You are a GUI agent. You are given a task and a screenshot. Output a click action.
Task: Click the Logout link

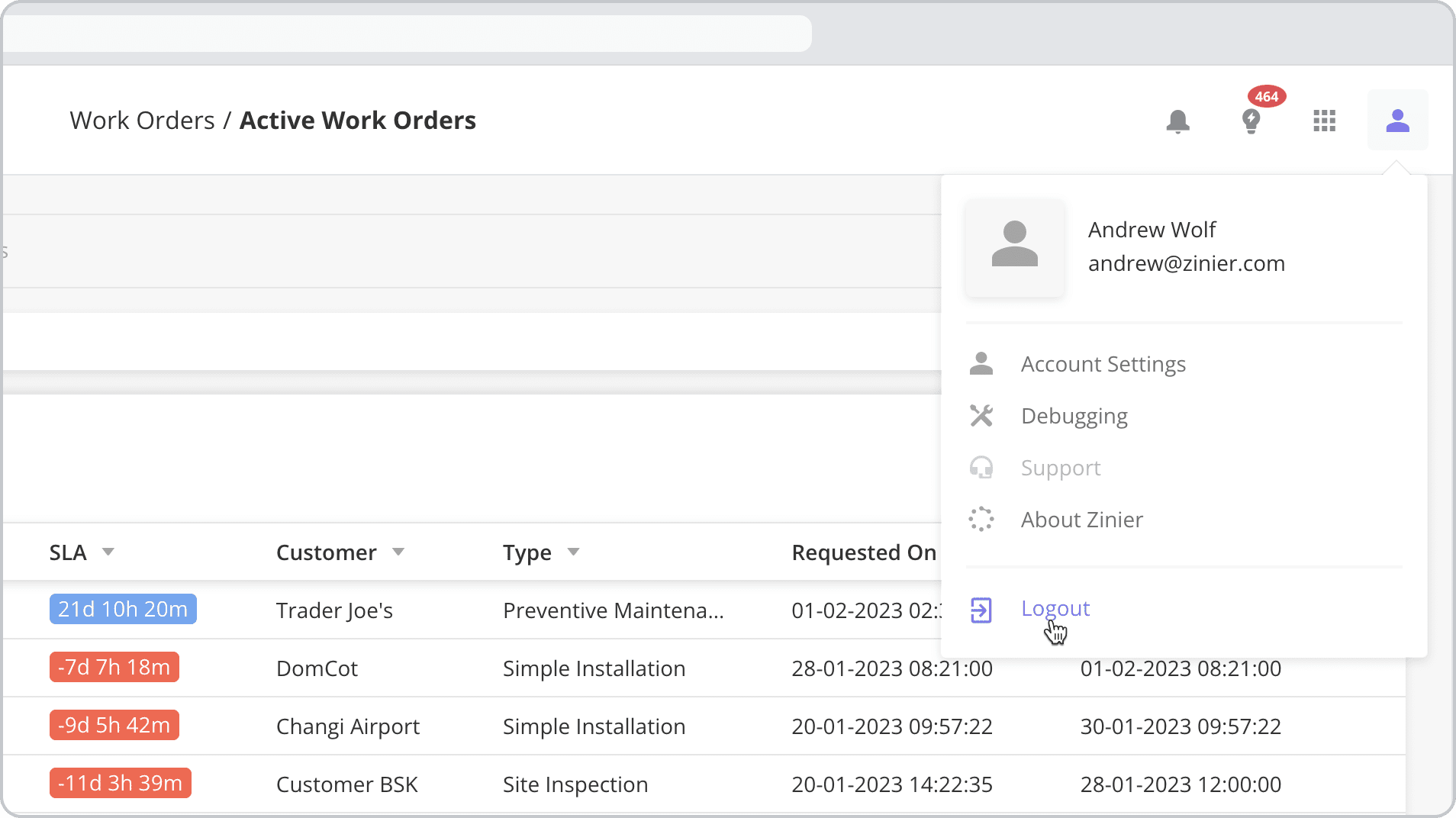tap(1055, 608)
